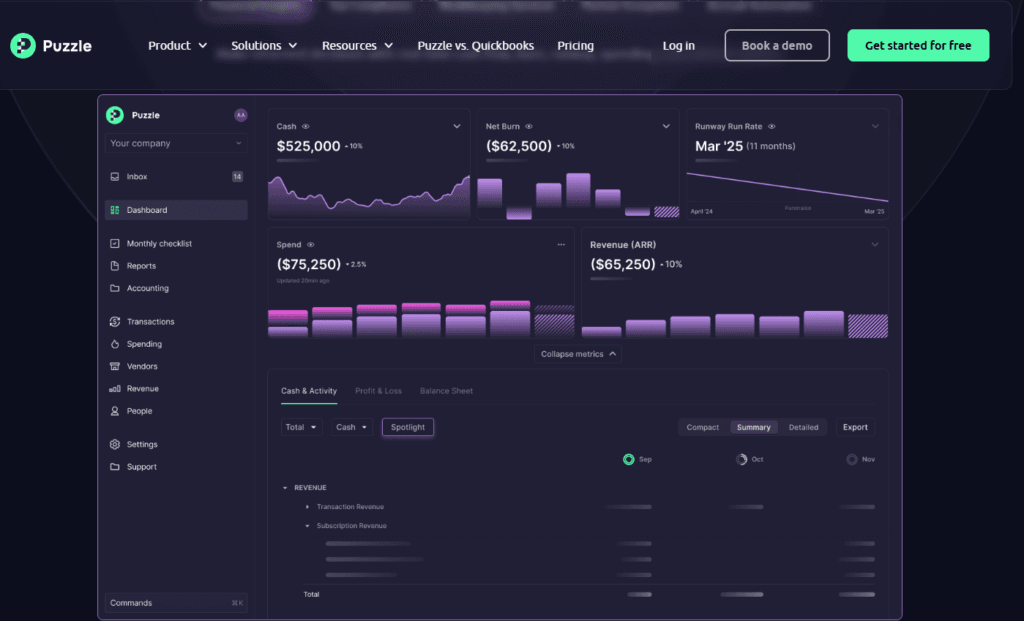Viewport: 1024px width, 621px height.
Task: Open the Solutions dropdown menu
Action: (x=264, y=46)
